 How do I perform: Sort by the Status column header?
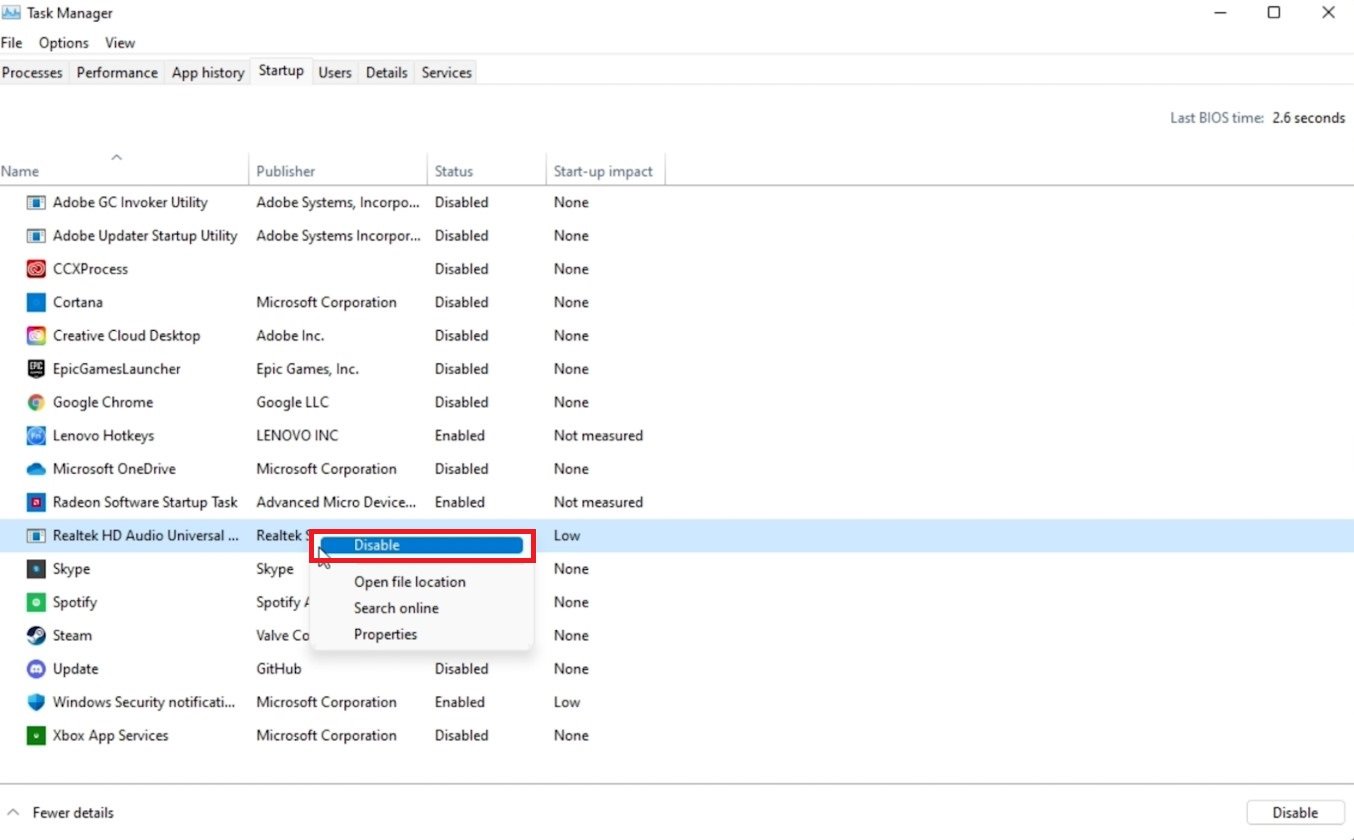487,170
